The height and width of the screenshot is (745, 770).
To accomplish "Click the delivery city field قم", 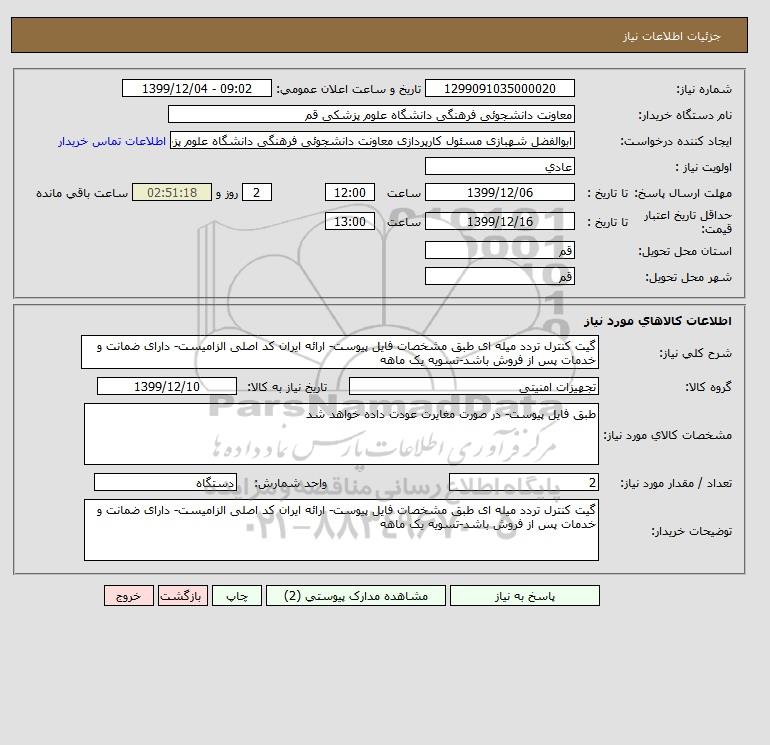I will (499, 276).
